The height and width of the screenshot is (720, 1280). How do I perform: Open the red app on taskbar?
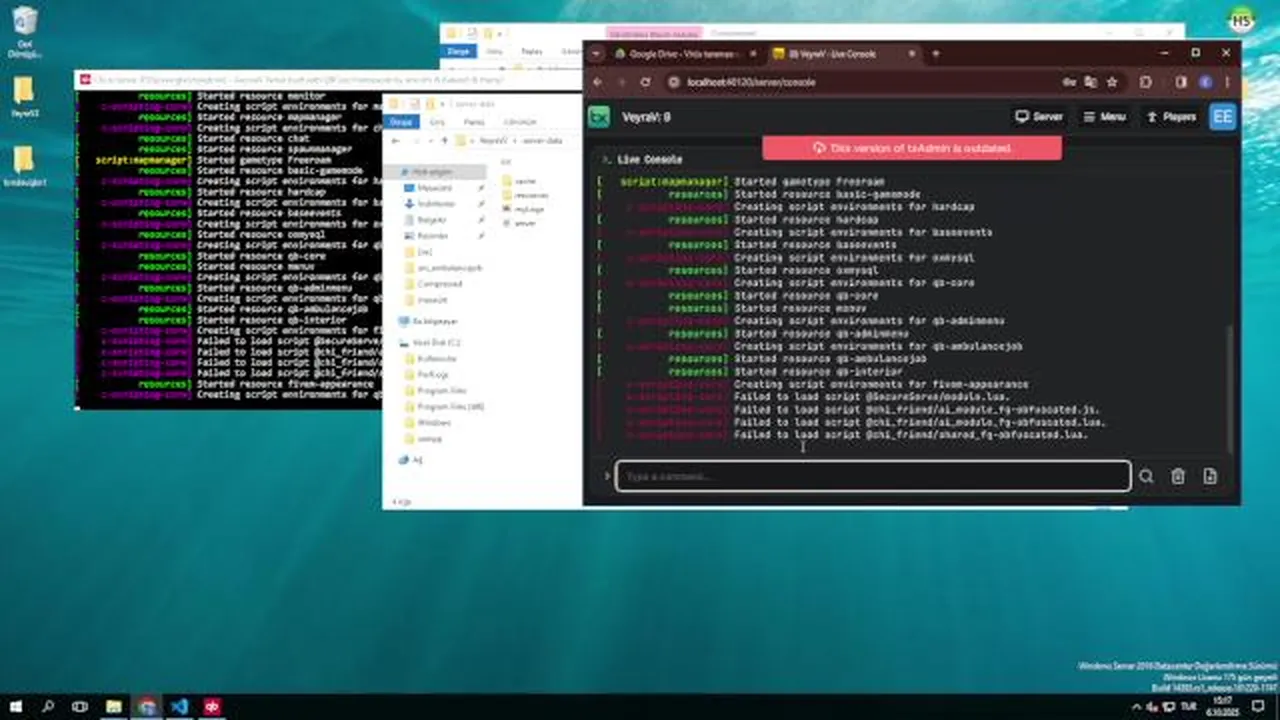pyautogui.click(x=212, y=706)
